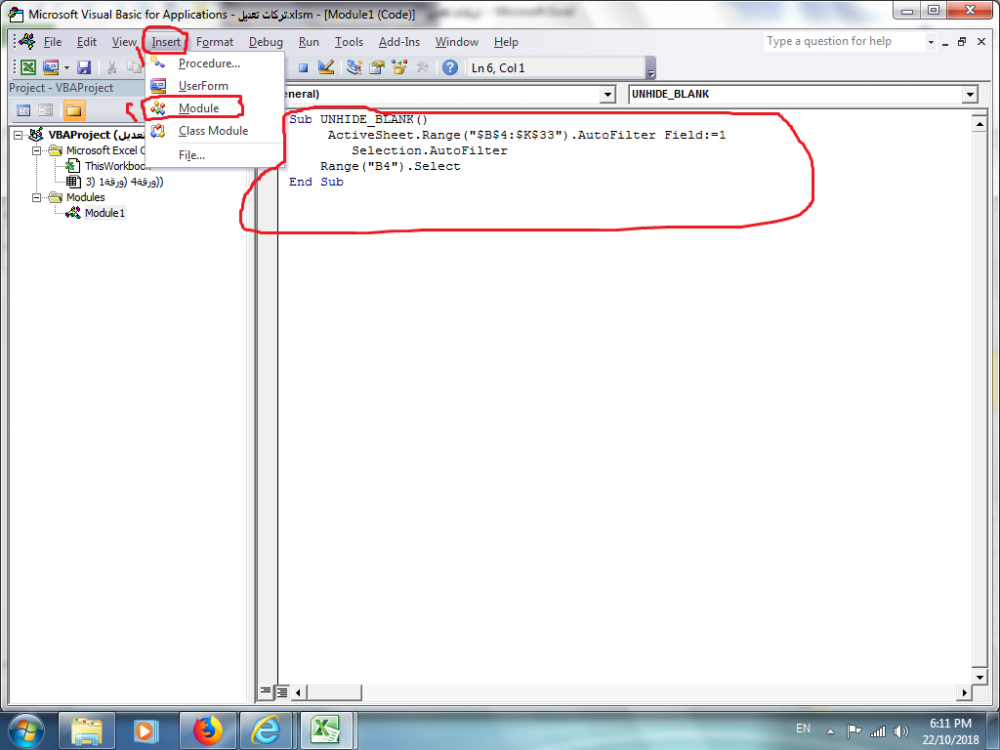Select ThisWorkbook in project tree
The width and height of the screenshot is (1000, 750).
tap(117, 166)
